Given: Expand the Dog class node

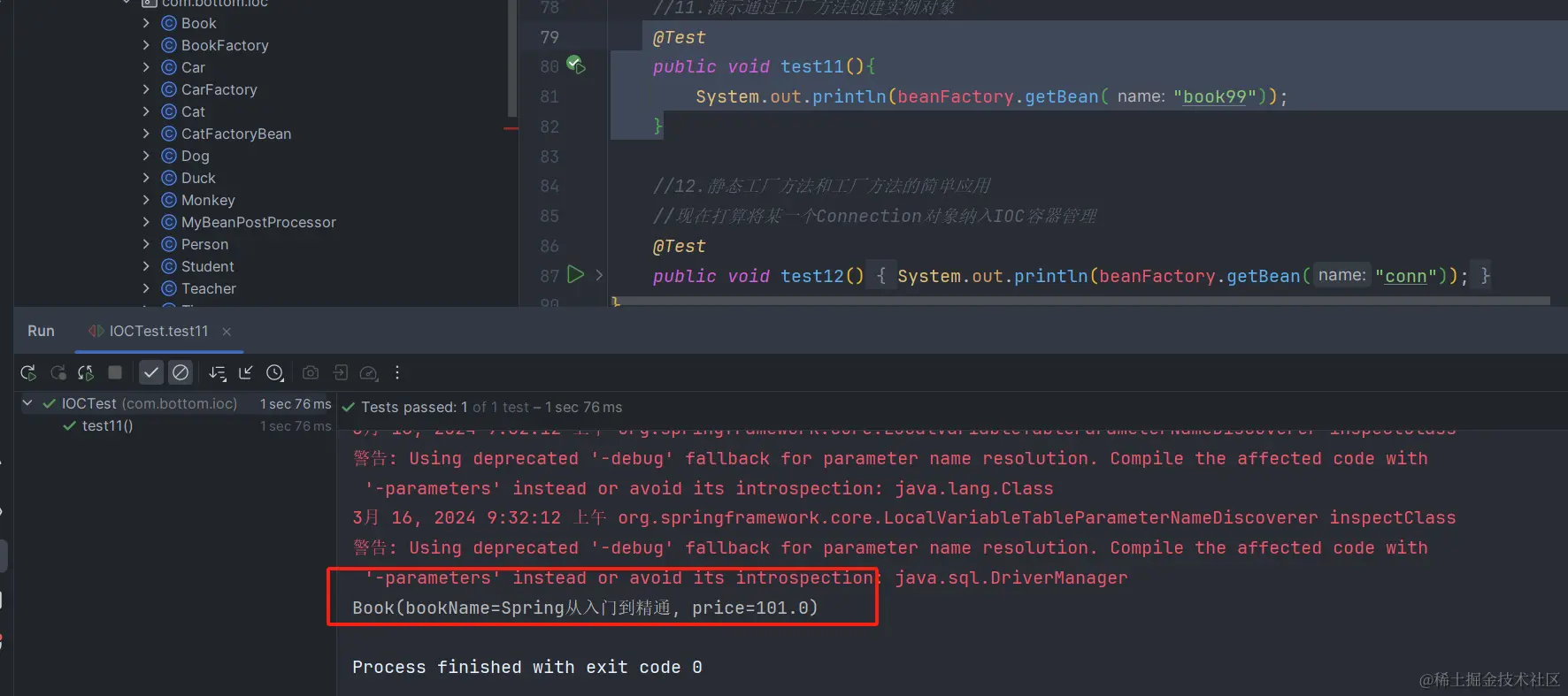Looking at the screenshot, I should 146,156.
